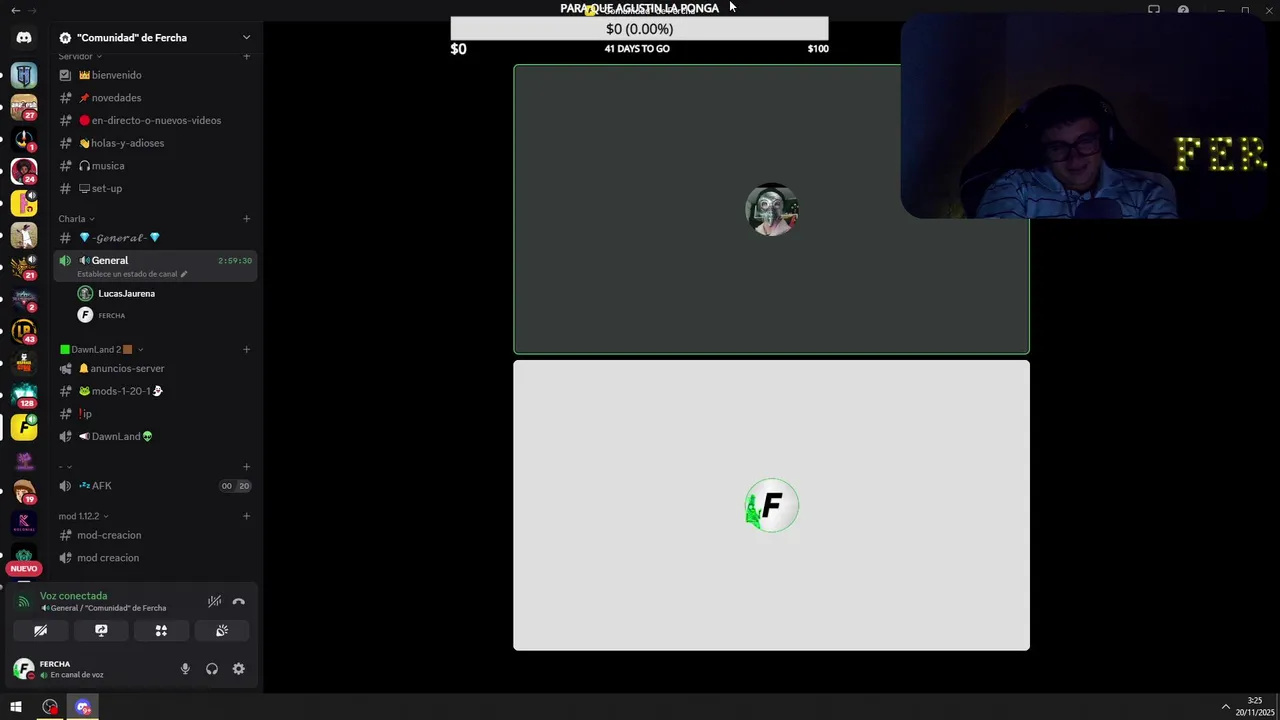Open the blue shield server icon
This screenshot has width=1280, height=720.
pyautogui.click(x=24, y=75)
